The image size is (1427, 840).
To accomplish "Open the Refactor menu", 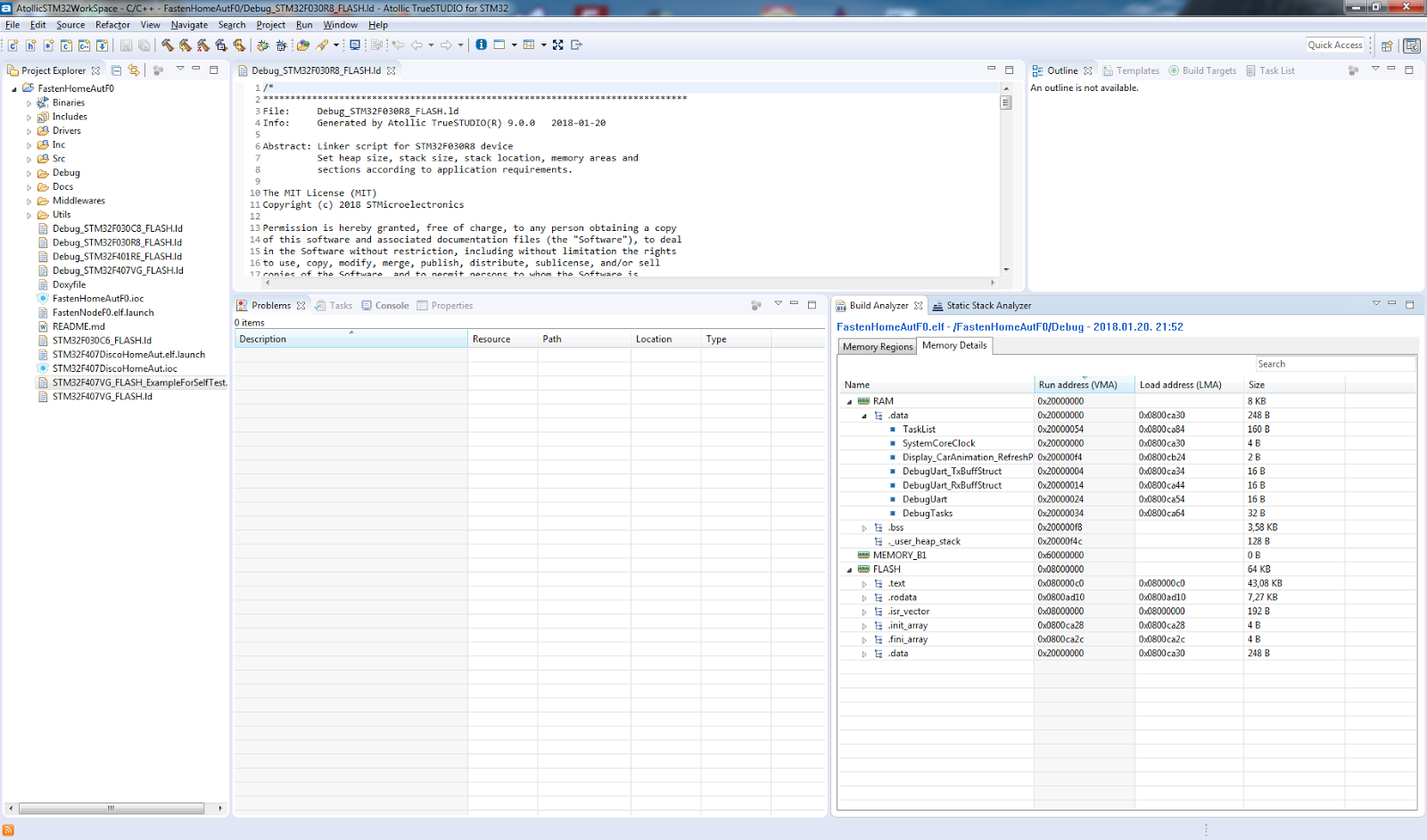I will 112,25.
